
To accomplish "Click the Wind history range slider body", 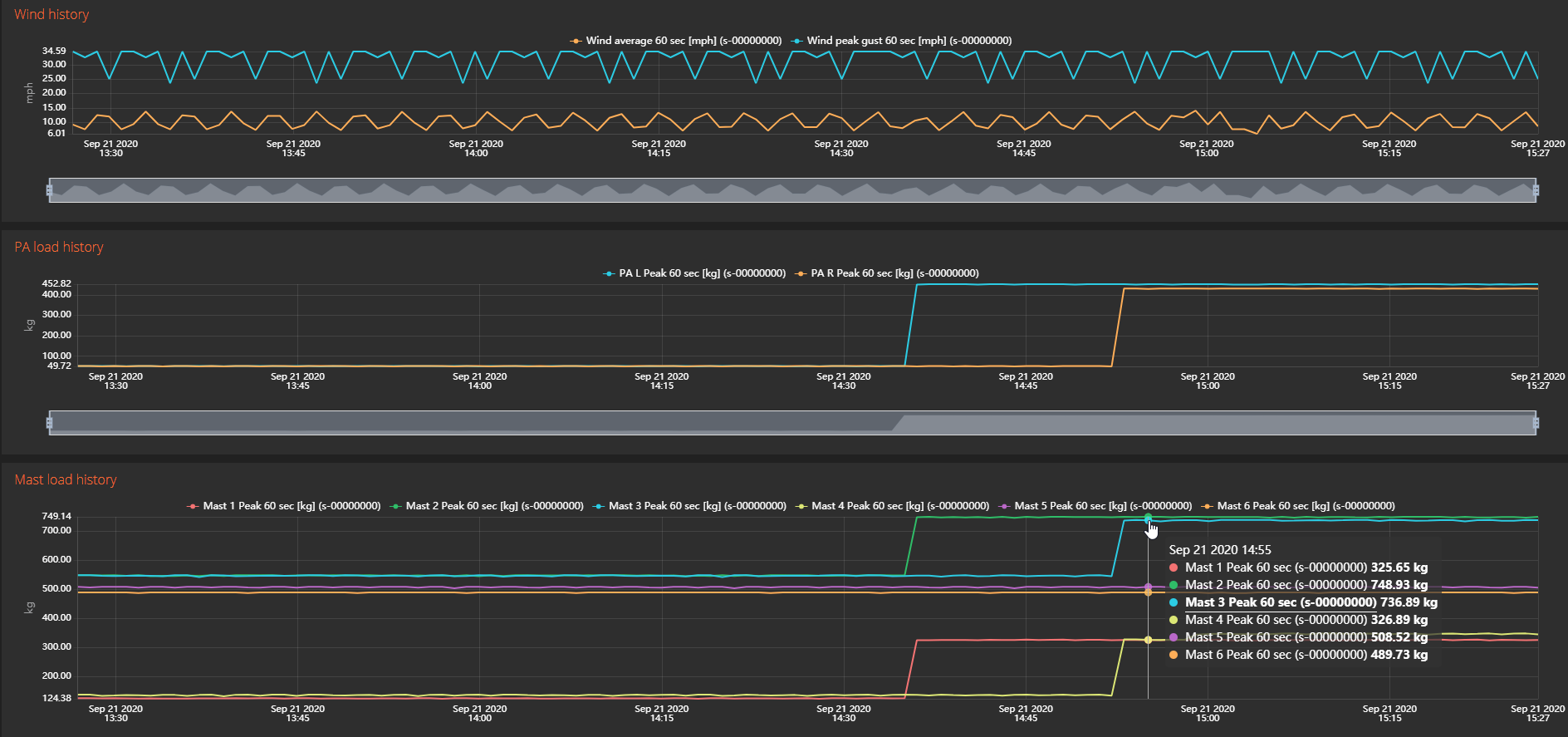I will coord(792,190).
